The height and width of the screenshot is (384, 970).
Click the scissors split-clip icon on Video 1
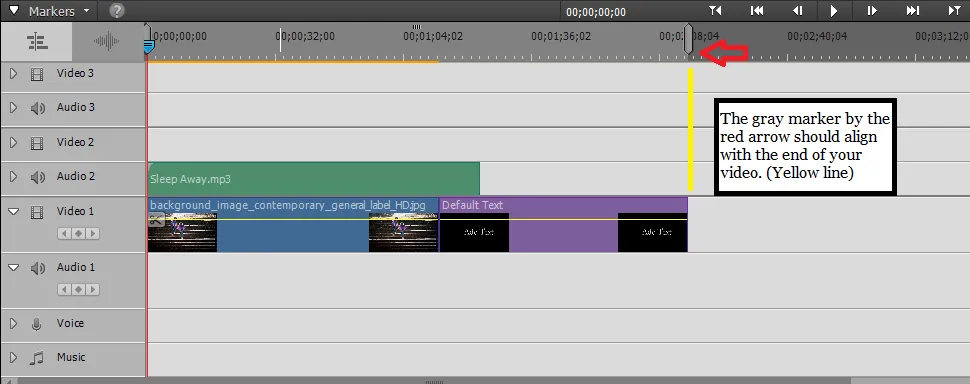157,219
